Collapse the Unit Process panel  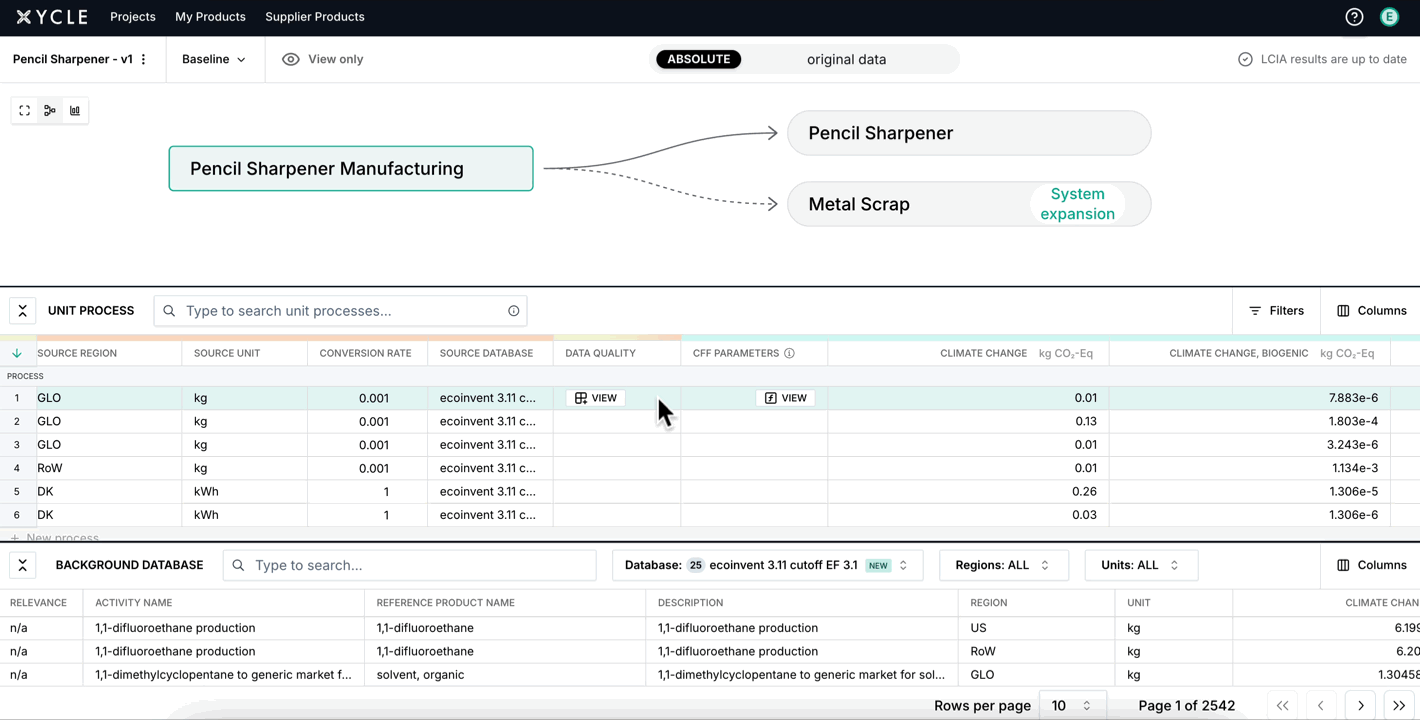coord(23,311)
